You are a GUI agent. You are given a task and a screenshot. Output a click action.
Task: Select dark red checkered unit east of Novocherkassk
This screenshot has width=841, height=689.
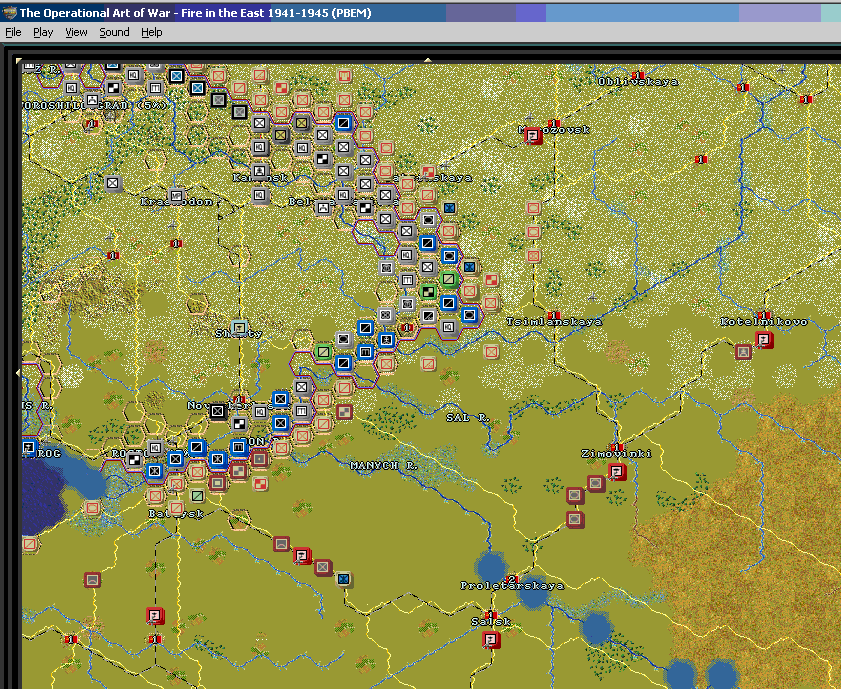pyautogui.click(x=344, y=412)
